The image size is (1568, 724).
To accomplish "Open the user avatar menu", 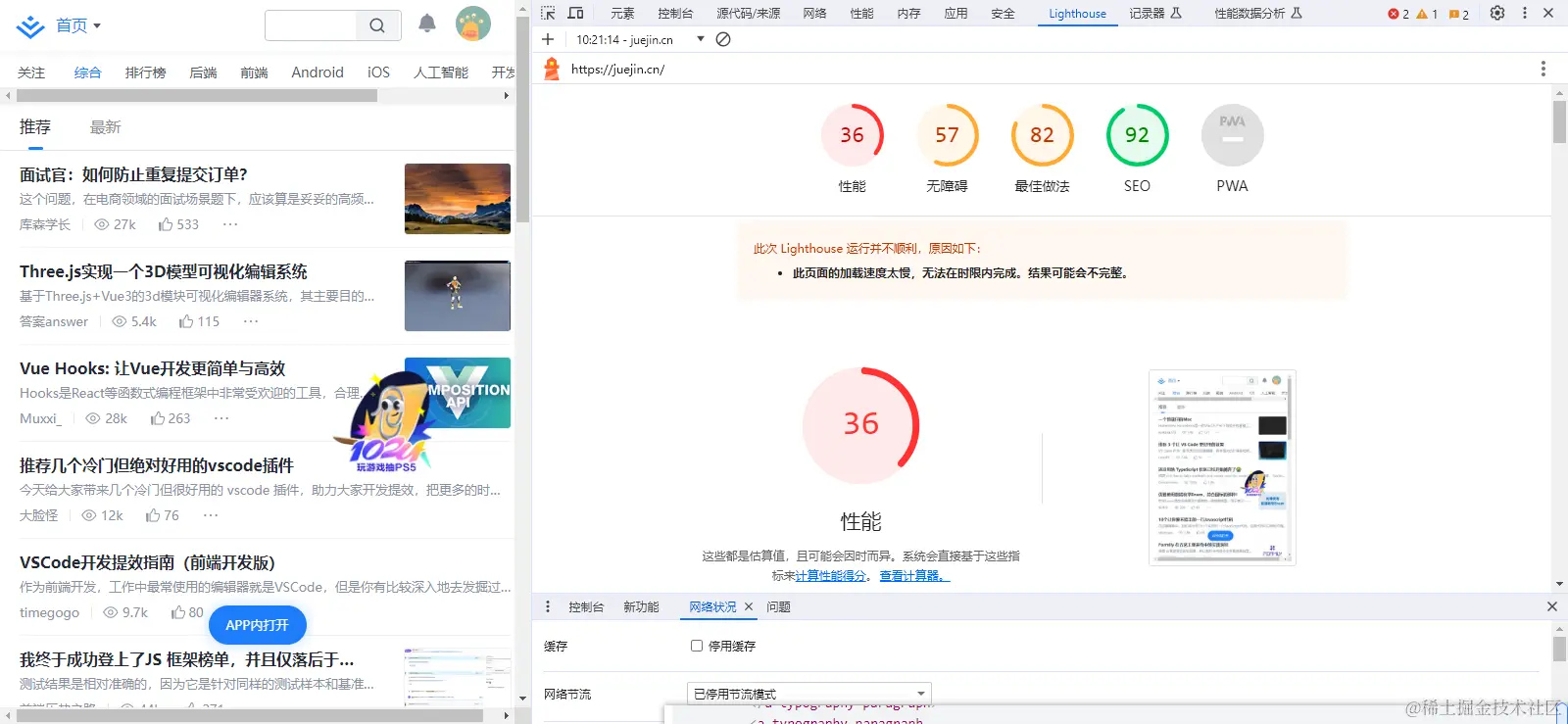I will [x=473, y=24].
